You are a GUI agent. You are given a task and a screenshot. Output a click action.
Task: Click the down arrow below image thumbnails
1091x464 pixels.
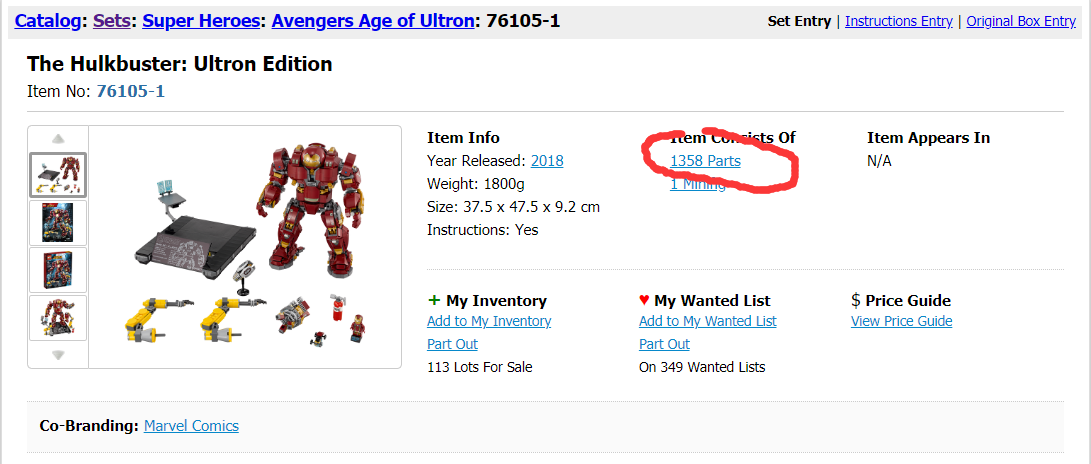(58, 355)
